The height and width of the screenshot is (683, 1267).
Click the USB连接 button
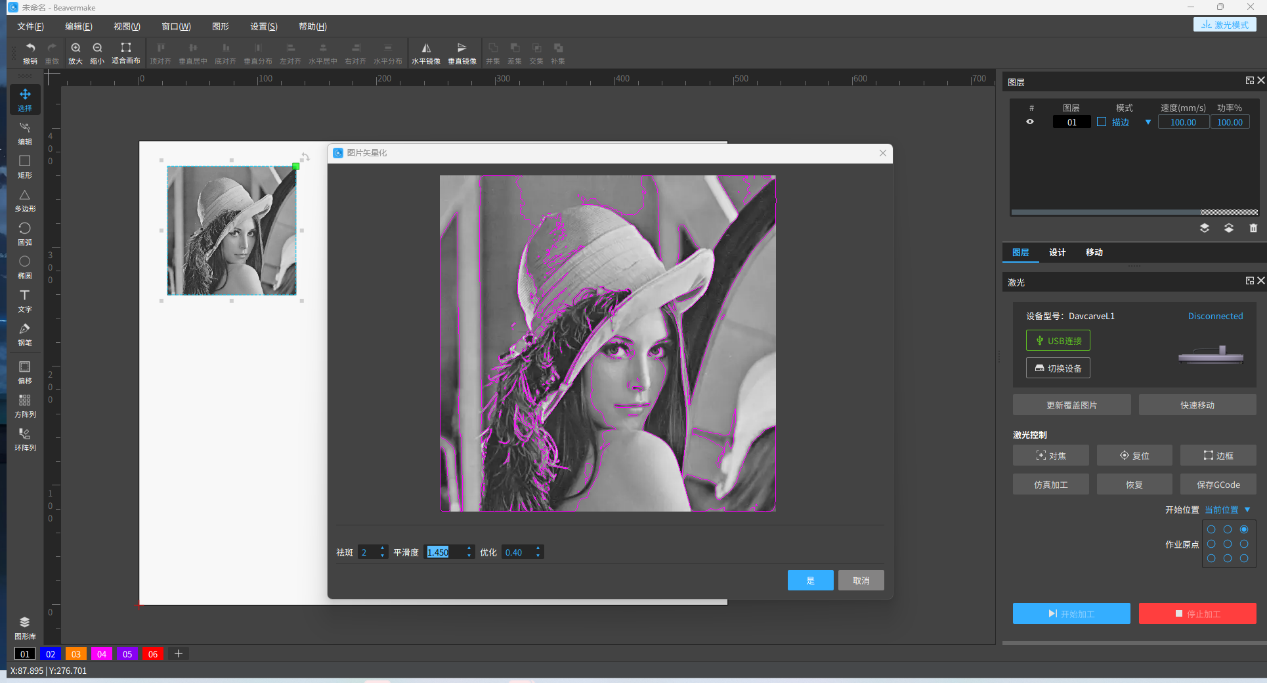coord(1058,341)
